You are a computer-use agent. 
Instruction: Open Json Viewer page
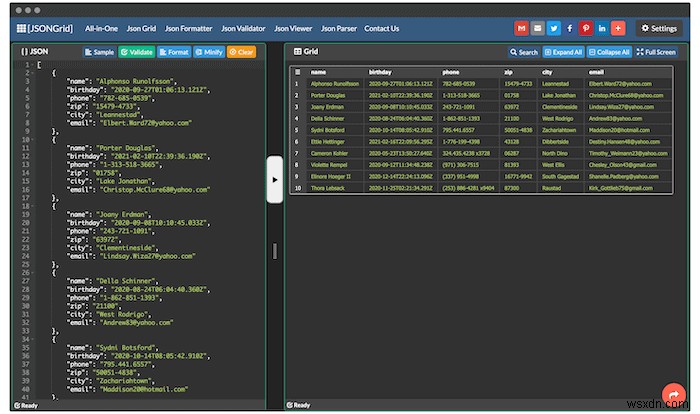tap(293, 29)
